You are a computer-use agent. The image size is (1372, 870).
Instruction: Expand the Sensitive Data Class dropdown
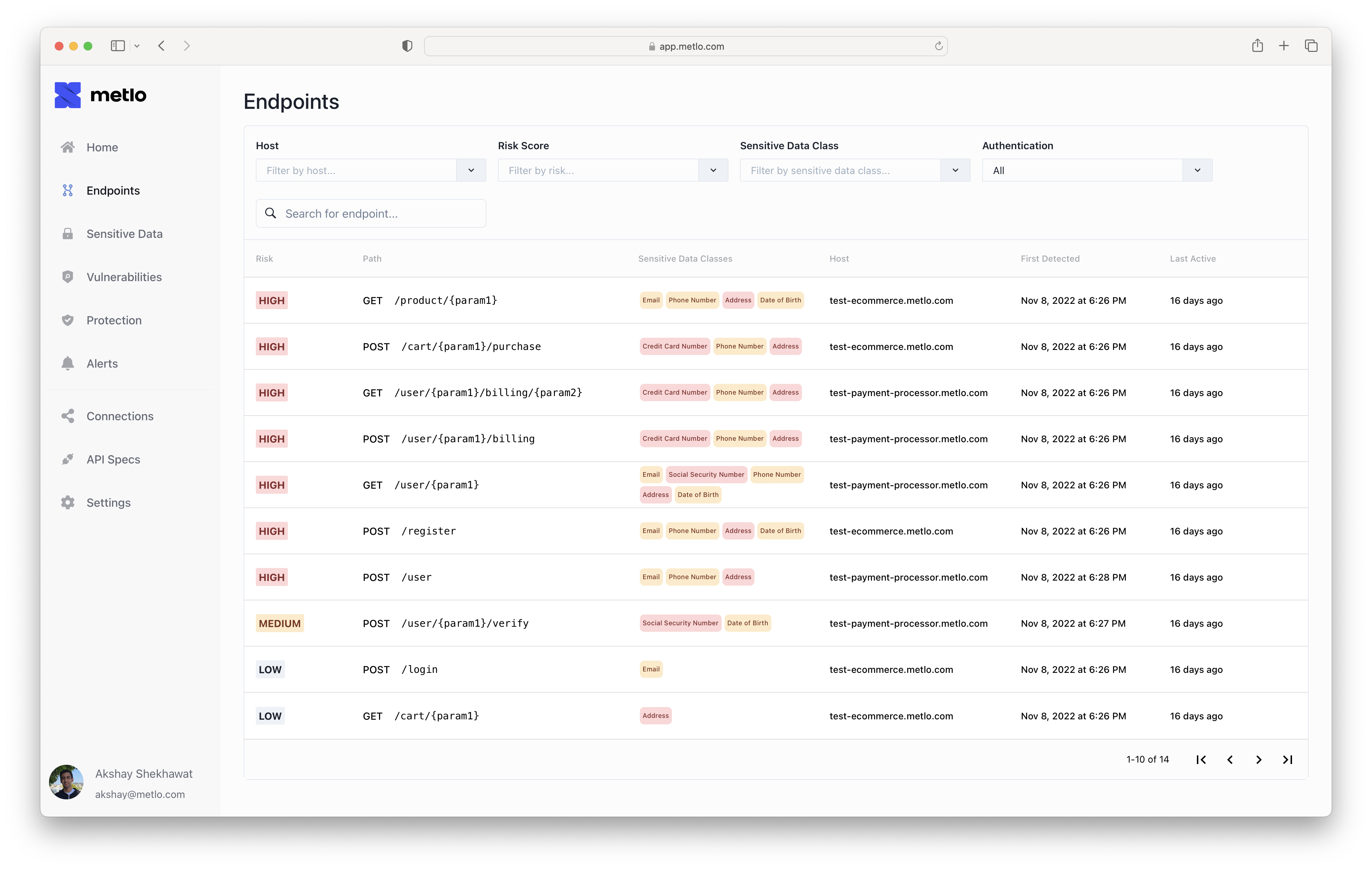(x=955, y=170)
